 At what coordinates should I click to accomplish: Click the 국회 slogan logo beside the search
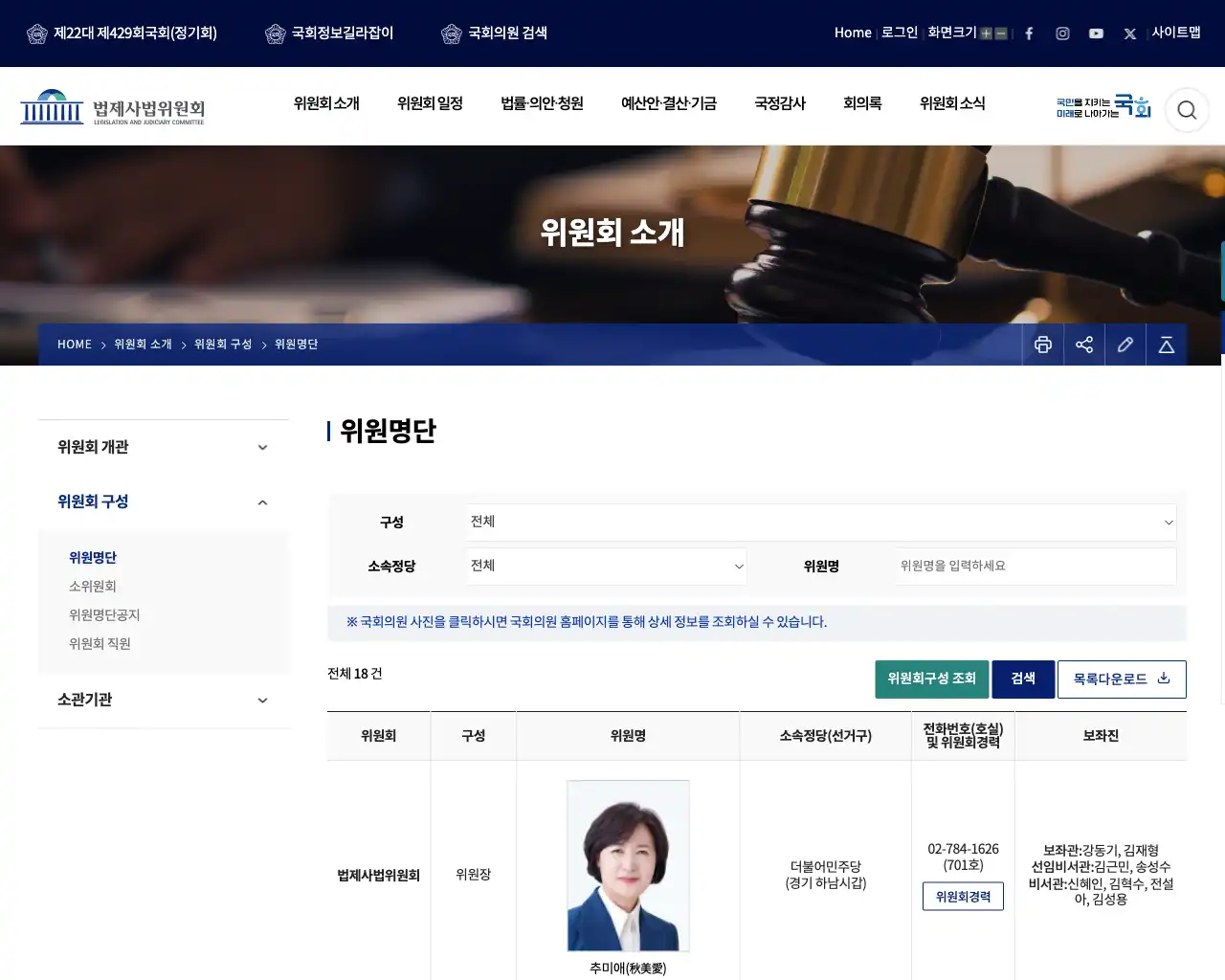point(1103,106)
